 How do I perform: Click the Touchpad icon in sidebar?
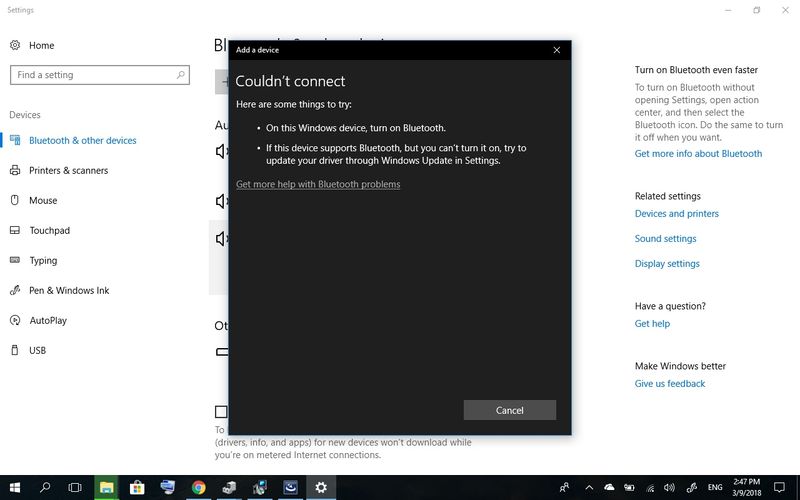(15, 230)
